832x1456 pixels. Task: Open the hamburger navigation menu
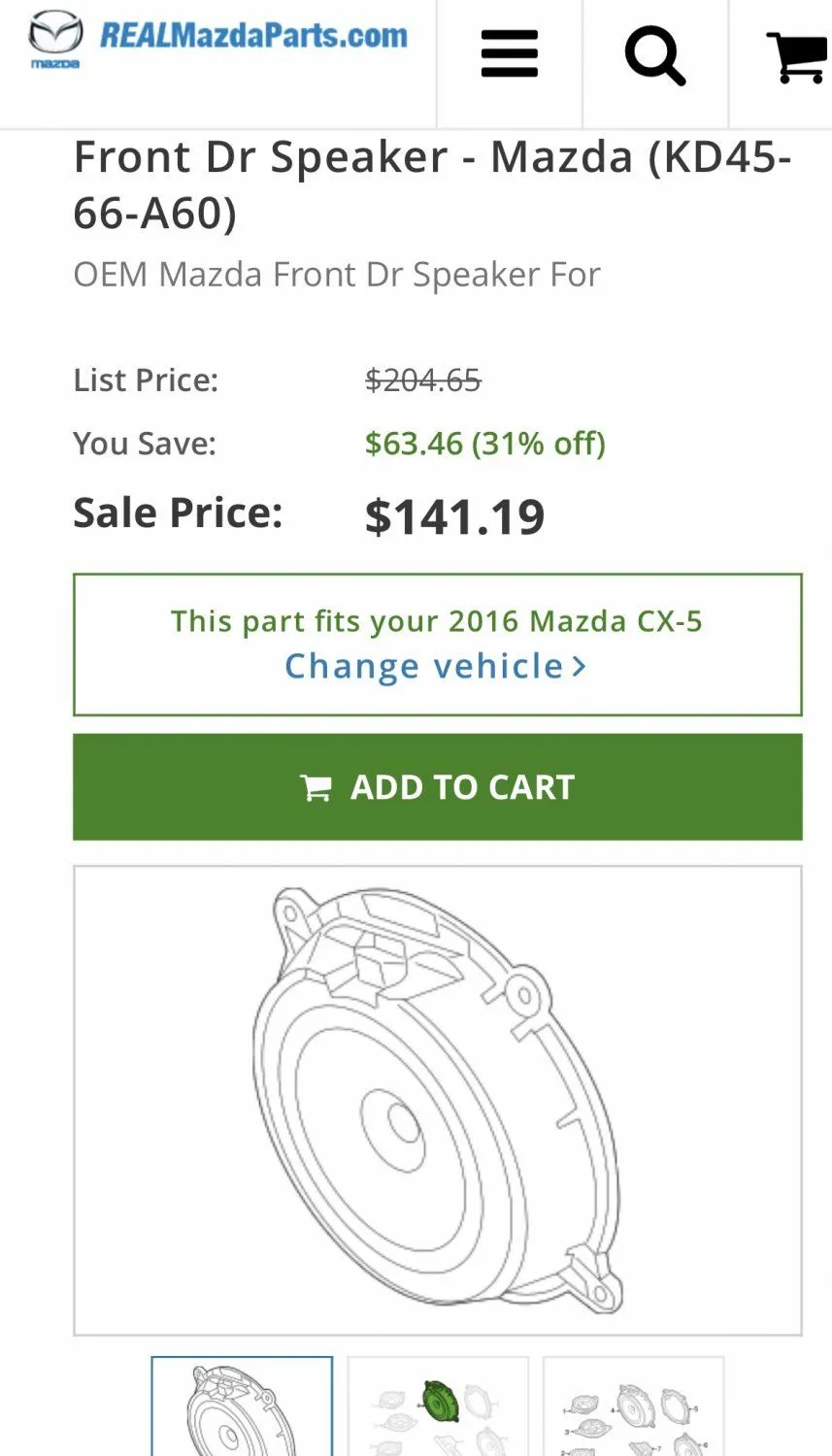510,54
